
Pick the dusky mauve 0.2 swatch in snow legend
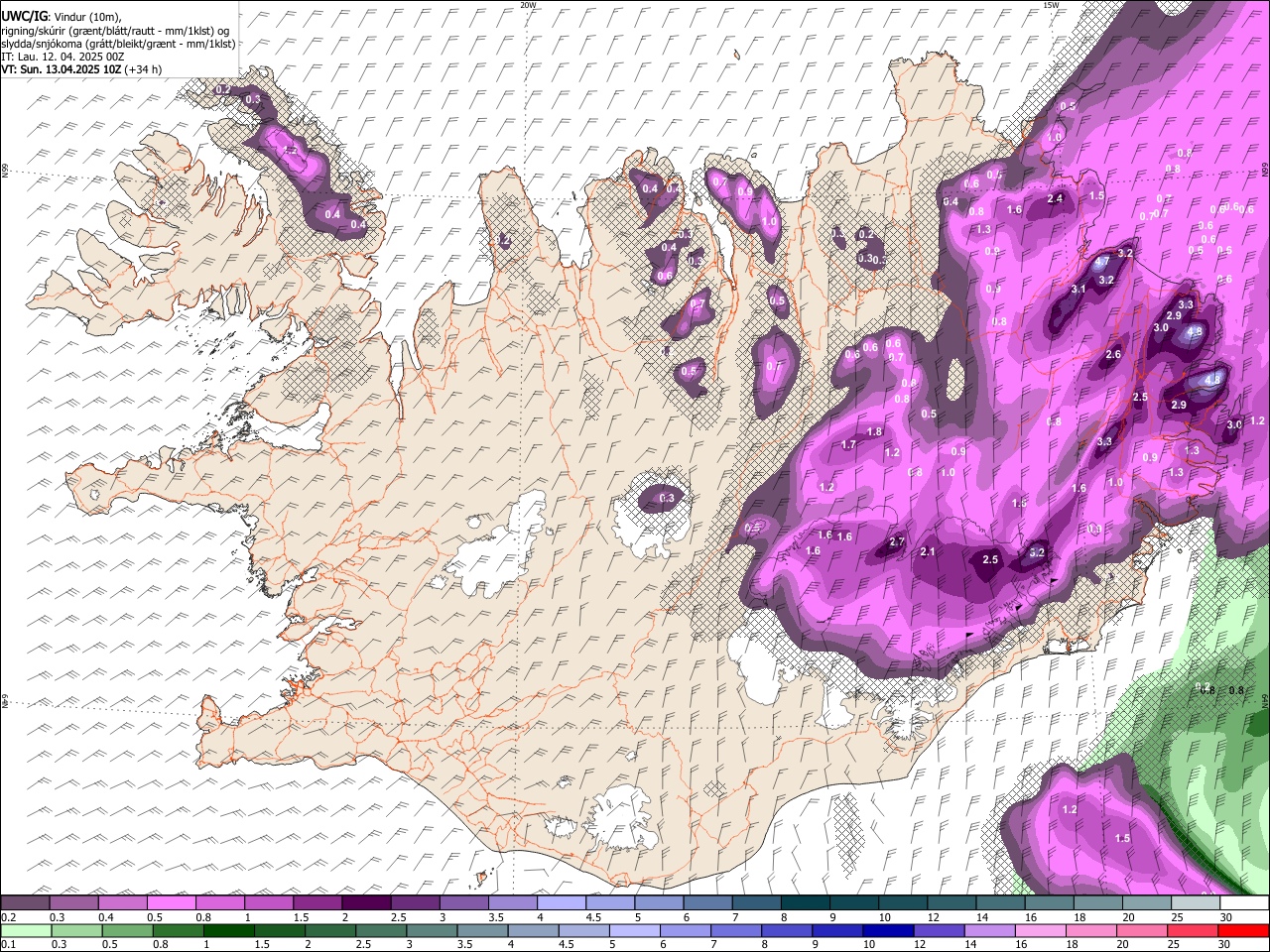click(26, 903)
